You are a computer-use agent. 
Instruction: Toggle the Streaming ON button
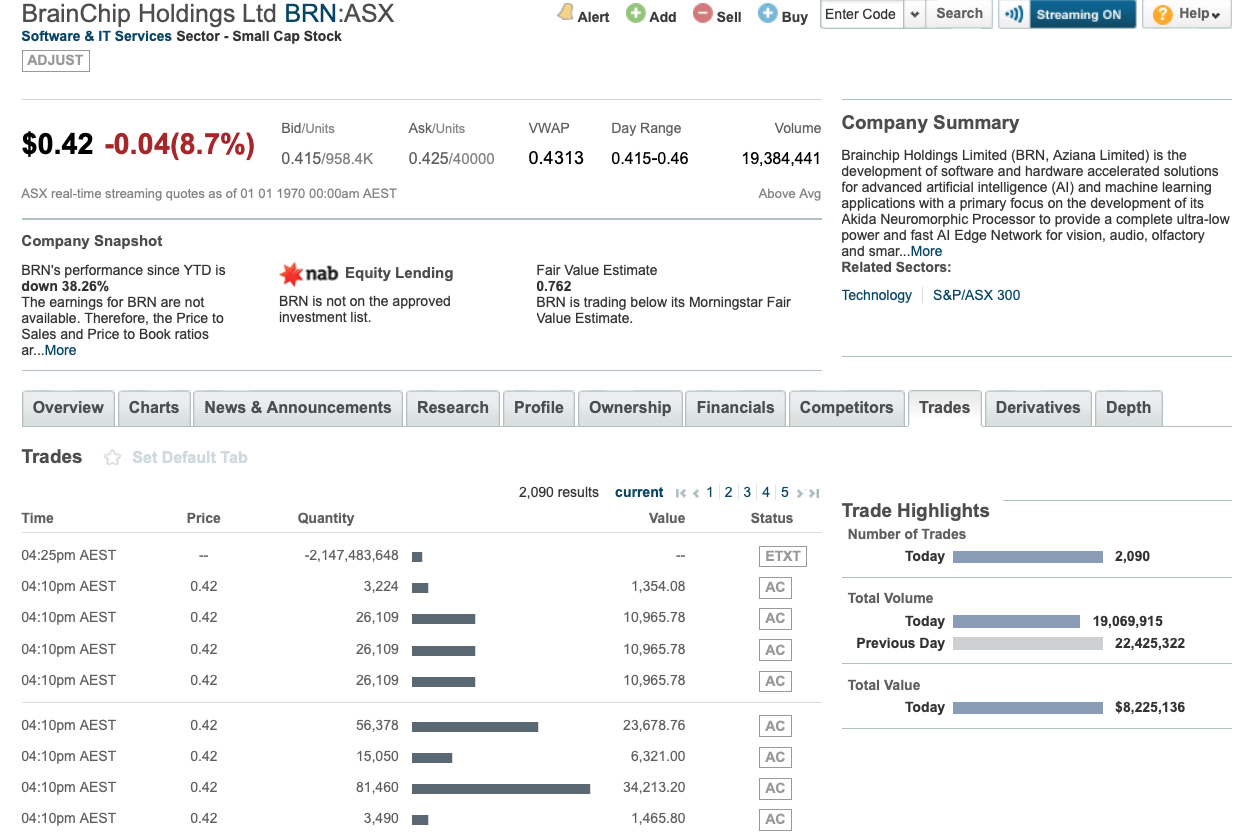pyautogui.click(x=1082, y=14)
